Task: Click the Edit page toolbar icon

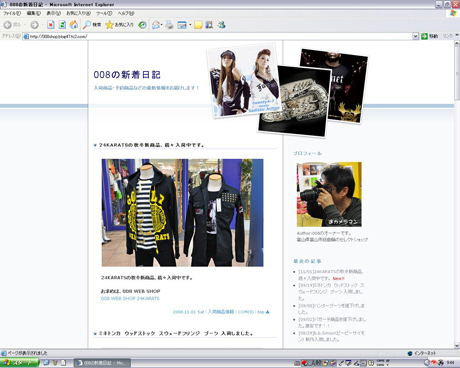Action: [x=182, y=25]
